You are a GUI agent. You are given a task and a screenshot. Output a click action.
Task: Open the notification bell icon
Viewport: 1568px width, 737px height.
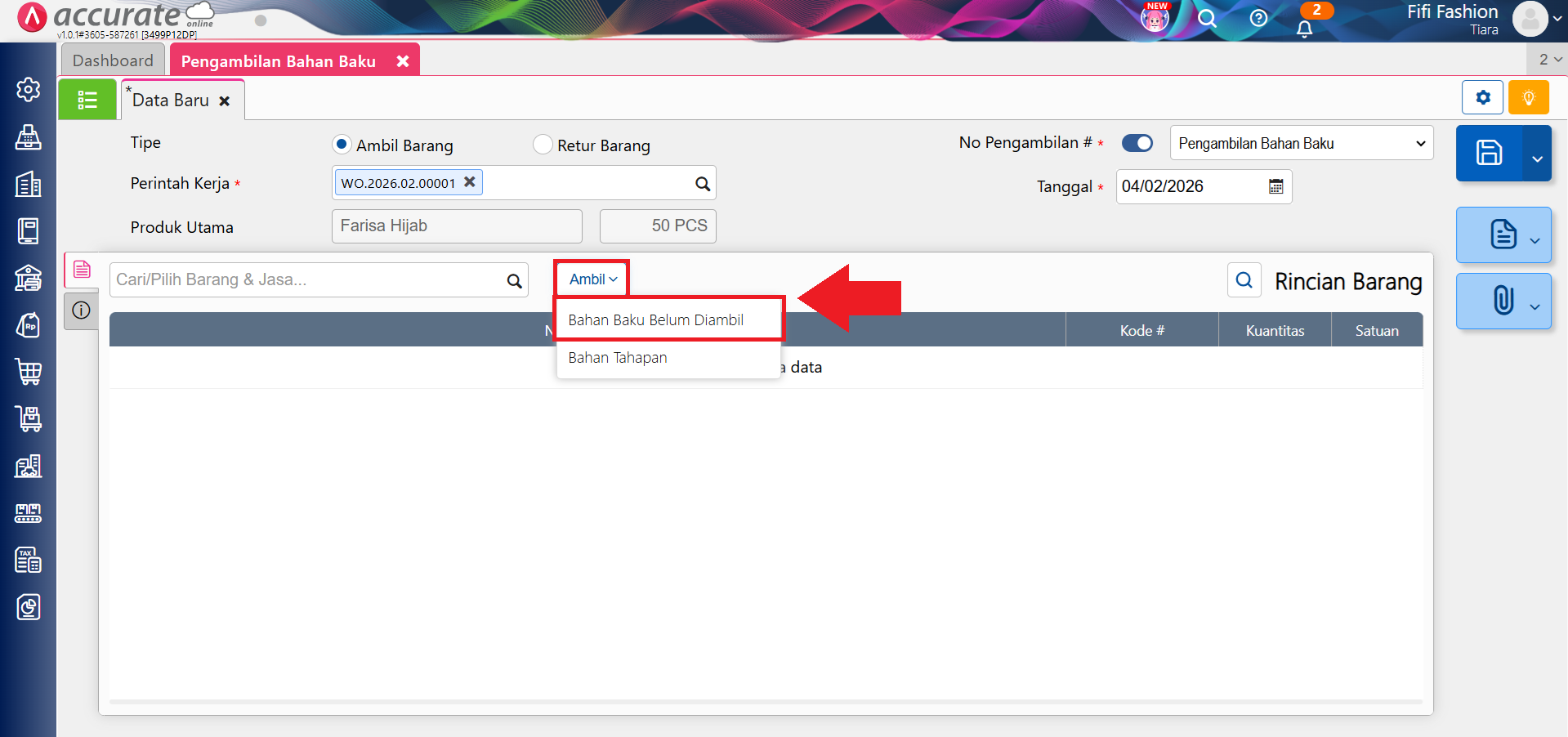tap(1304, 29)
